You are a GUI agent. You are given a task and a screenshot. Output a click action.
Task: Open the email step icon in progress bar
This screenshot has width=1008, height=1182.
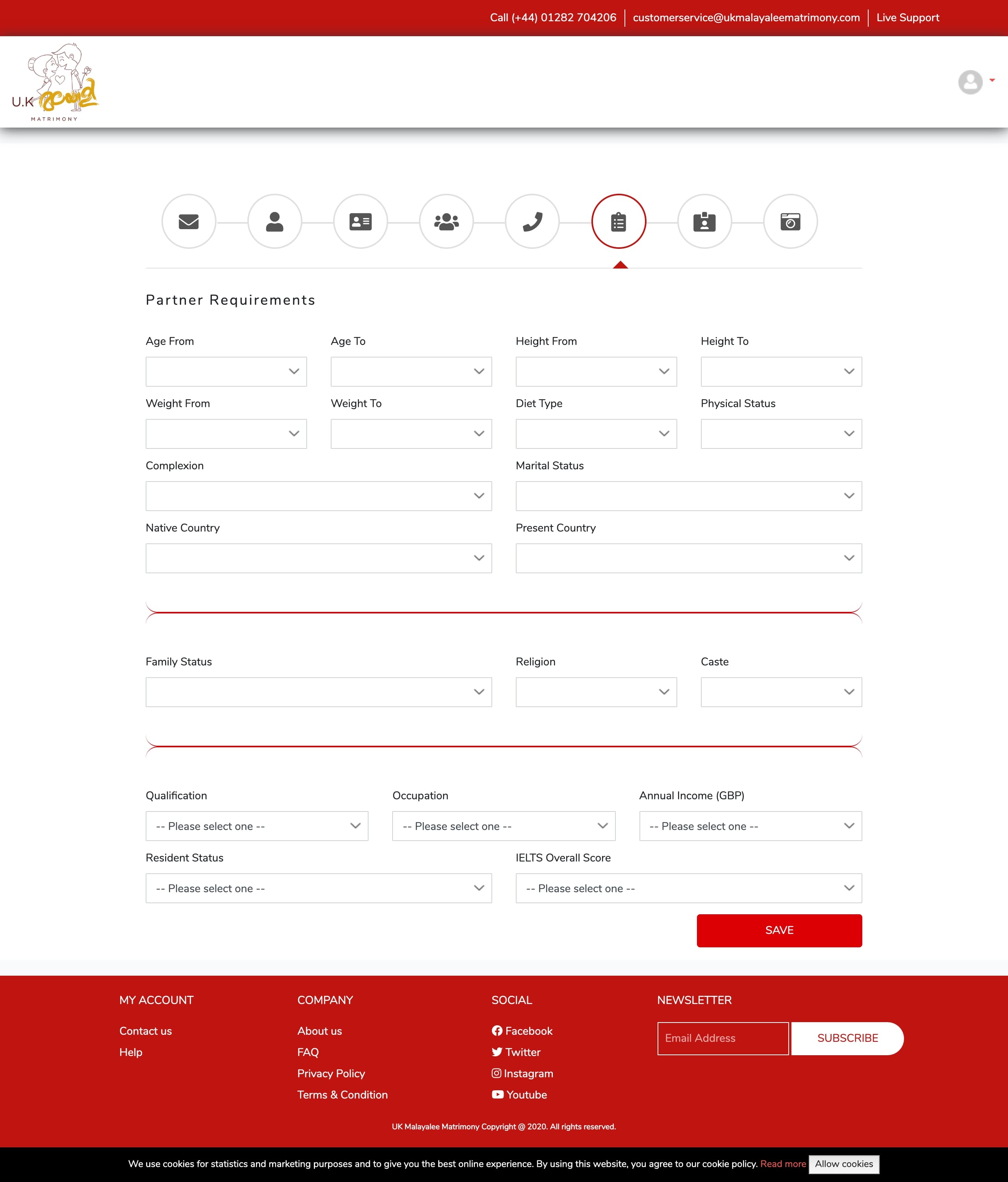pos(189,221)
